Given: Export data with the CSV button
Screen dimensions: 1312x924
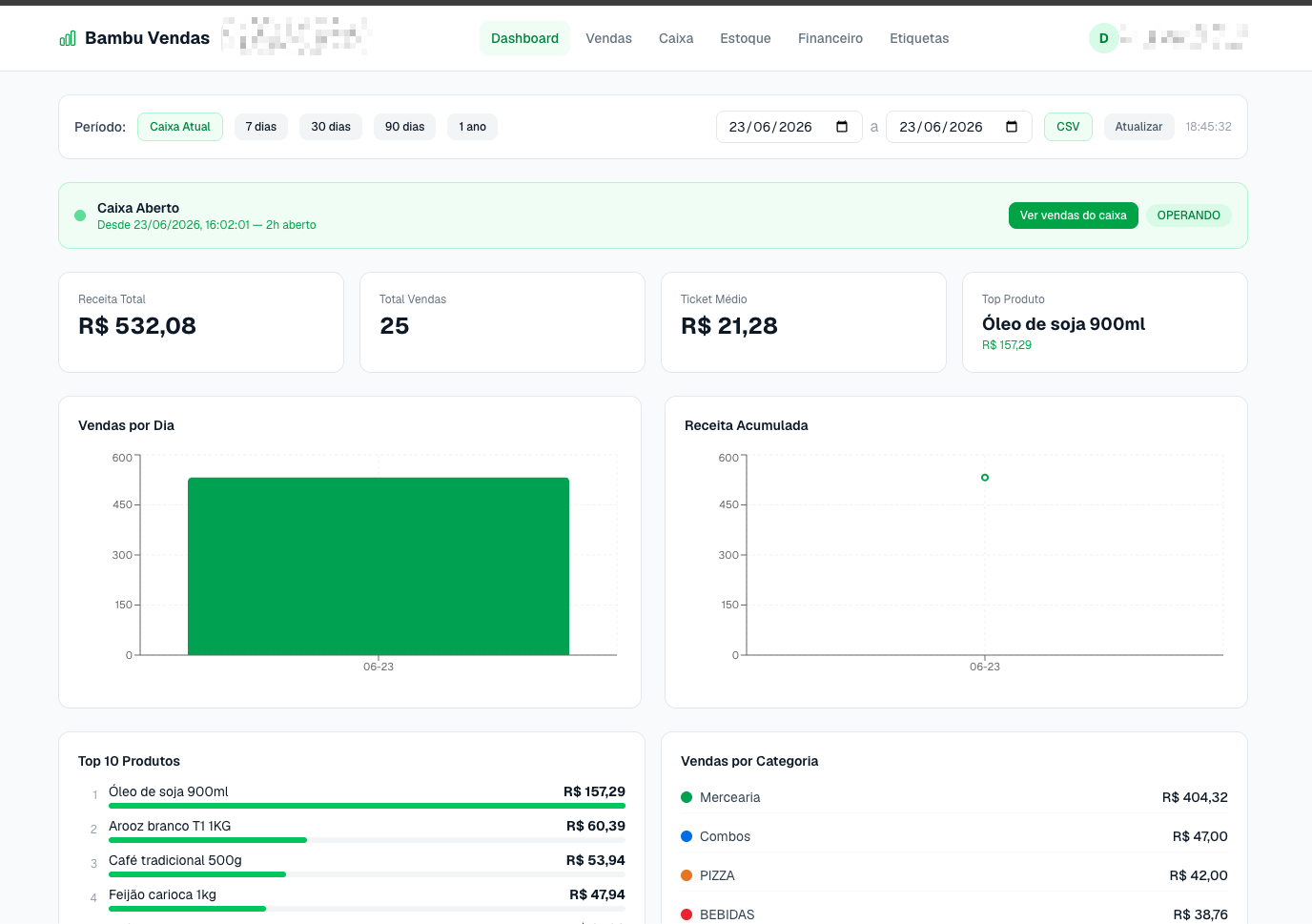Looking at the screenshot, I should [x=1068, y=127].
